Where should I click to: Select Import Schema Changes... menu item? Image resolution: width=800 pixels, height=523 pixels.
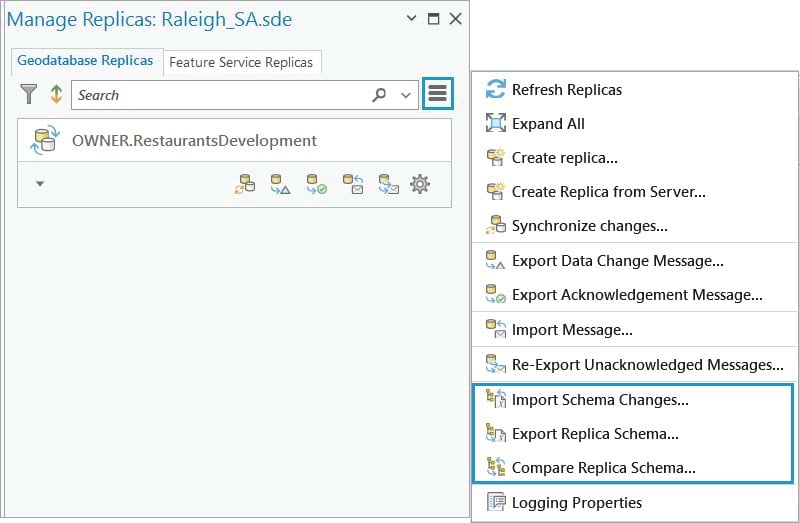(633, 400)
